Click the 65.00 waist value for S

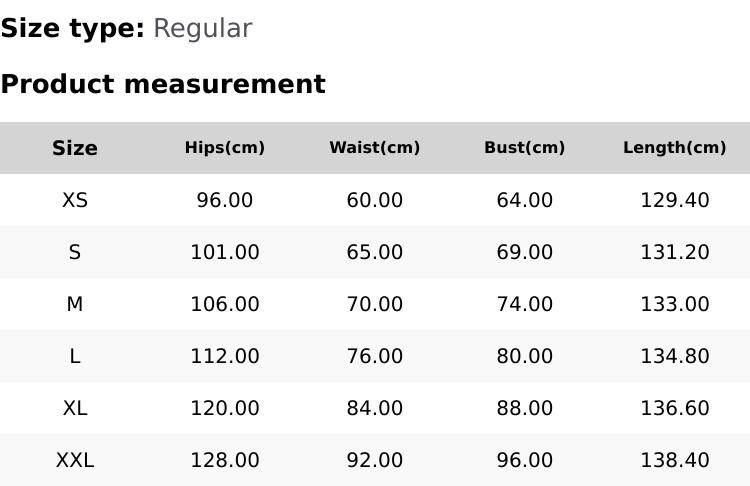click(375, 252)
